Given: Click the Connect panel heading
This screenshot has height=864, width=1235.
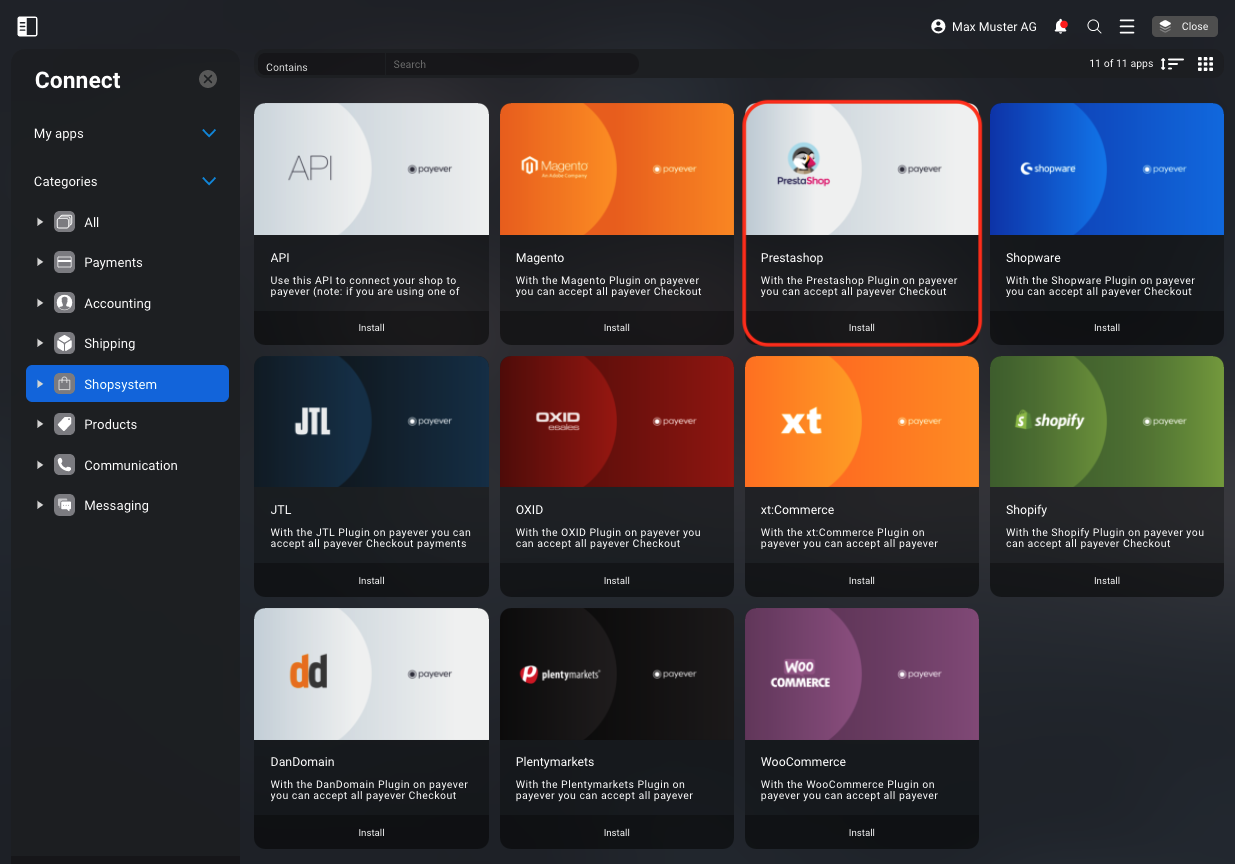Looking at the screenshot, I should [77, 80].
